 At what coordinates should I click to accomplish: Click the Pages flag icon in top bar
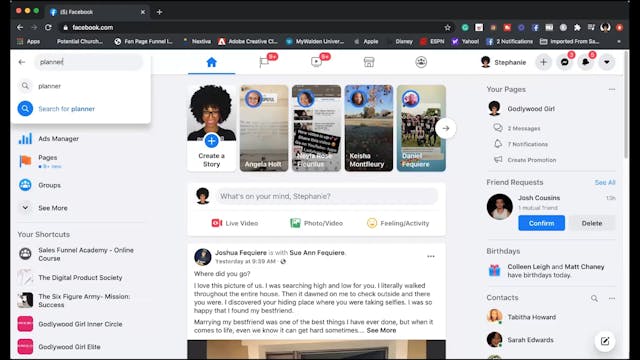264,62
